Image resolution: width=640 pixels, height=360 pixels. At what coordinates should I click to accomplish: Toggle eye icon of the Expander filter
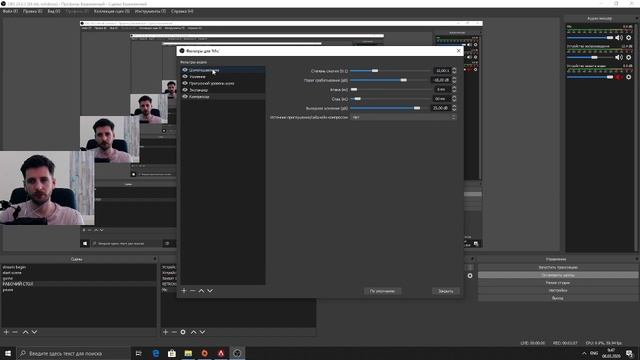(x=185, y=90)
